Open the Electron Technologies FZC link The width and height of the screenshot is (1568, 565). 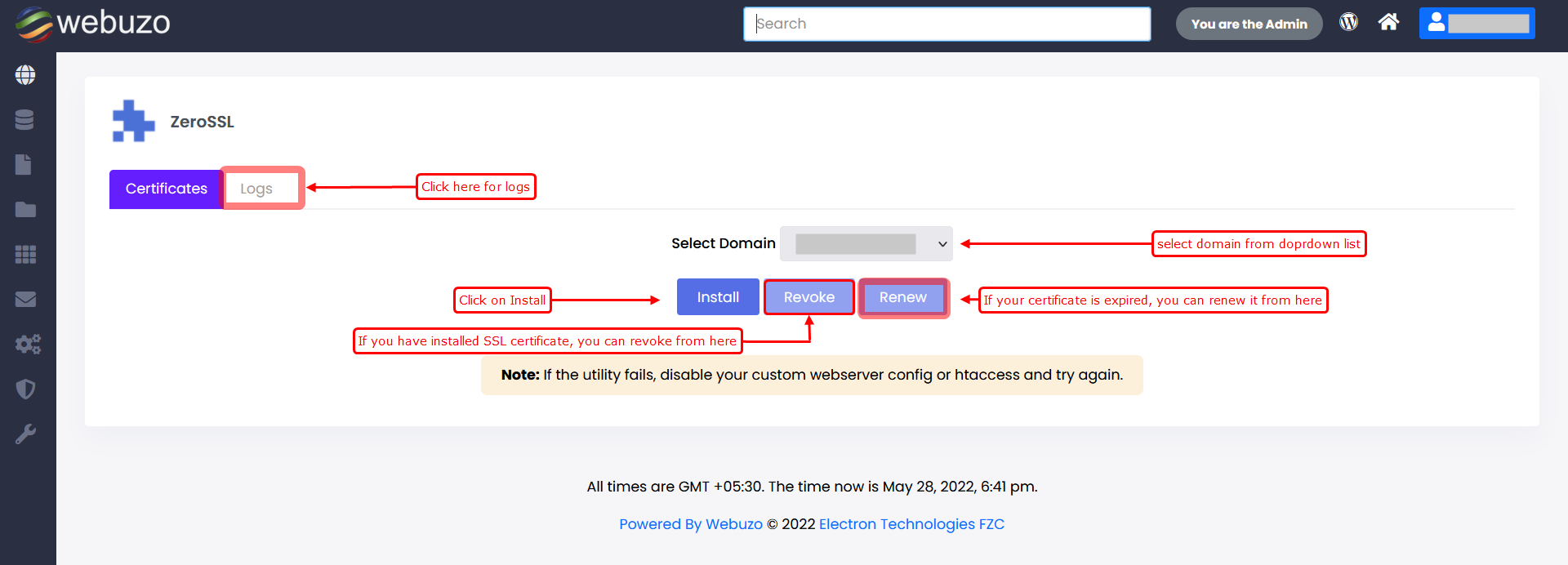911,524
